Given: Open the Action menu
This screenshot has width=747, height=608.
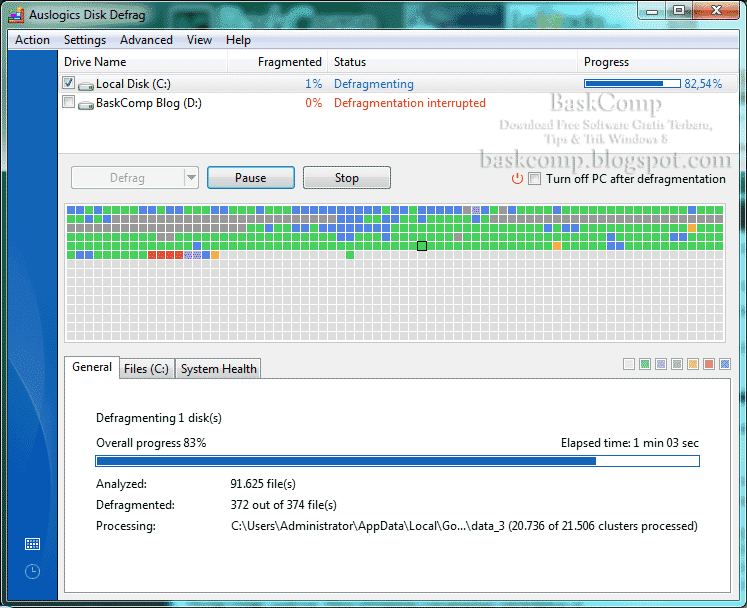Looking at the screenshot, I should (32, 40).
